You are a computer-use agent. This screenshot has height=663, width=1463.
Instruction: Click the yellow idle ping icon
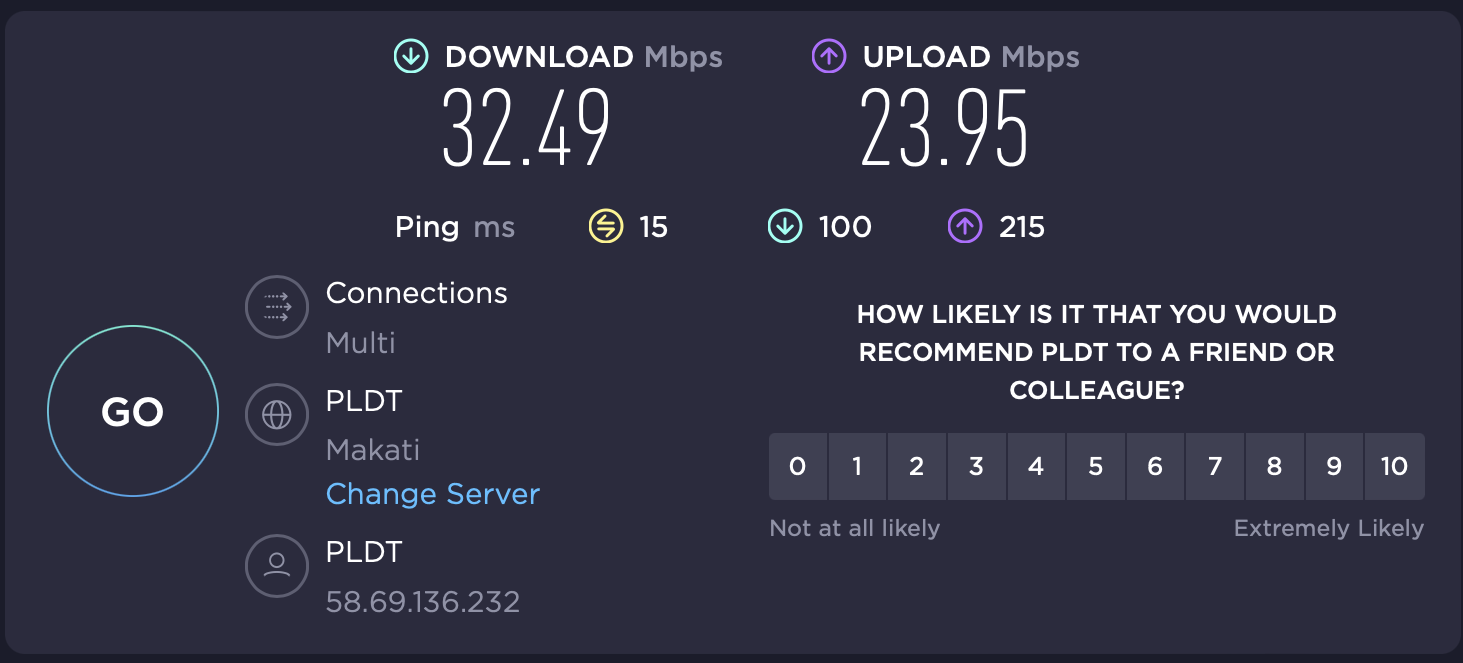tap(605, 227)
